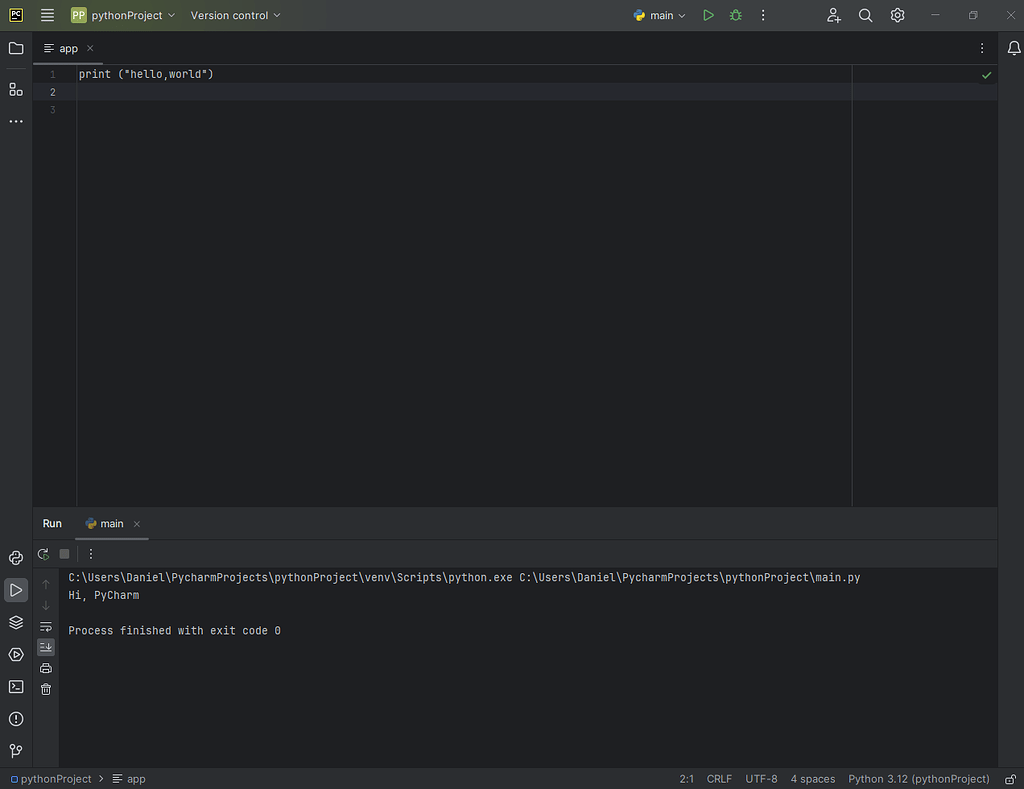Open the IDE Settings gear
Viewport: 1024px width, 789px height.
tap(897, 15)
